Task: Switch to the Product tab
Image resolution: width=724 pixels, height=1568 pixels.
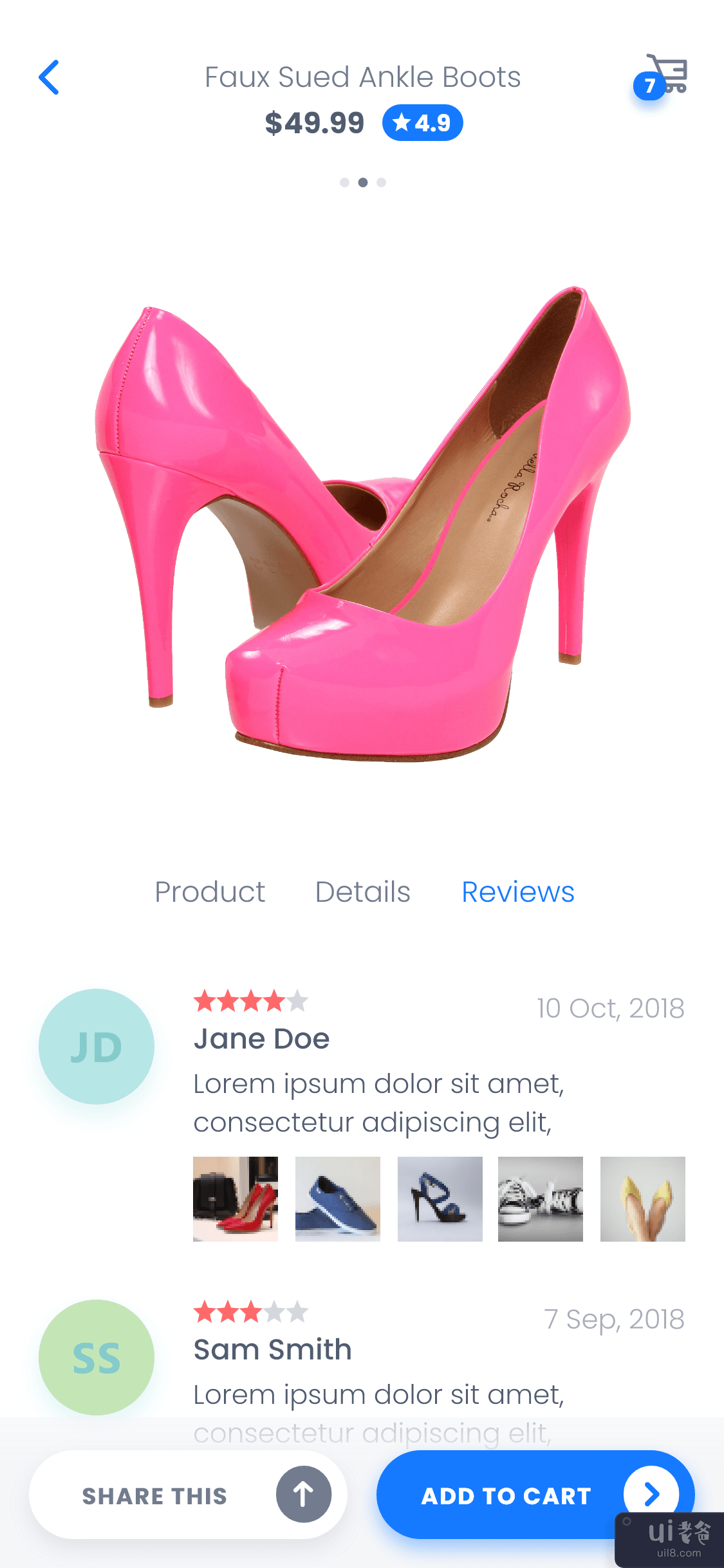Action: 210,892
